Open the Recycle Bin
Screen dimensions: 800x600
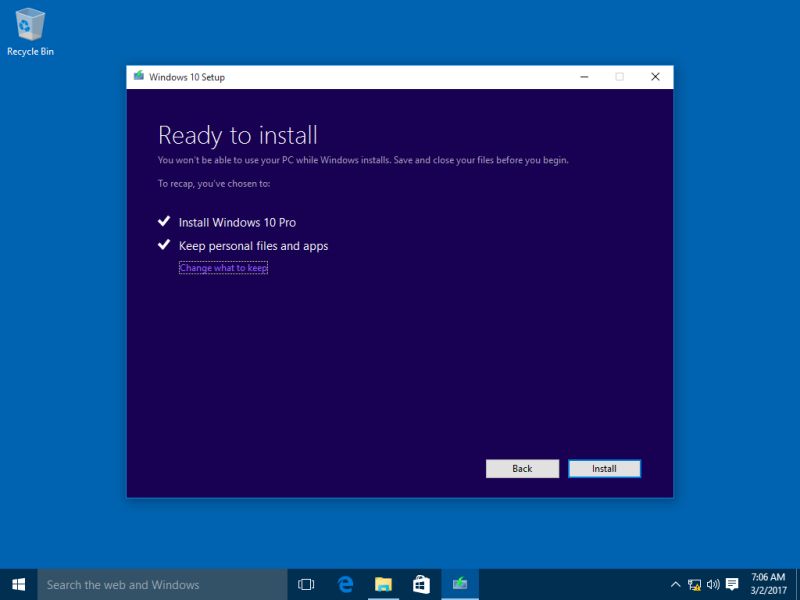(30, 25)
